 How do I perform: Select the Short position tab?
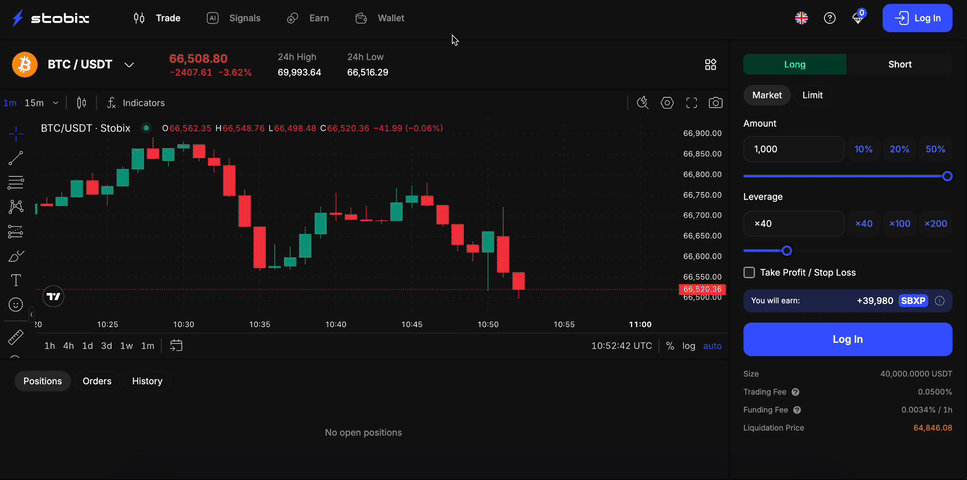[899, 64]
